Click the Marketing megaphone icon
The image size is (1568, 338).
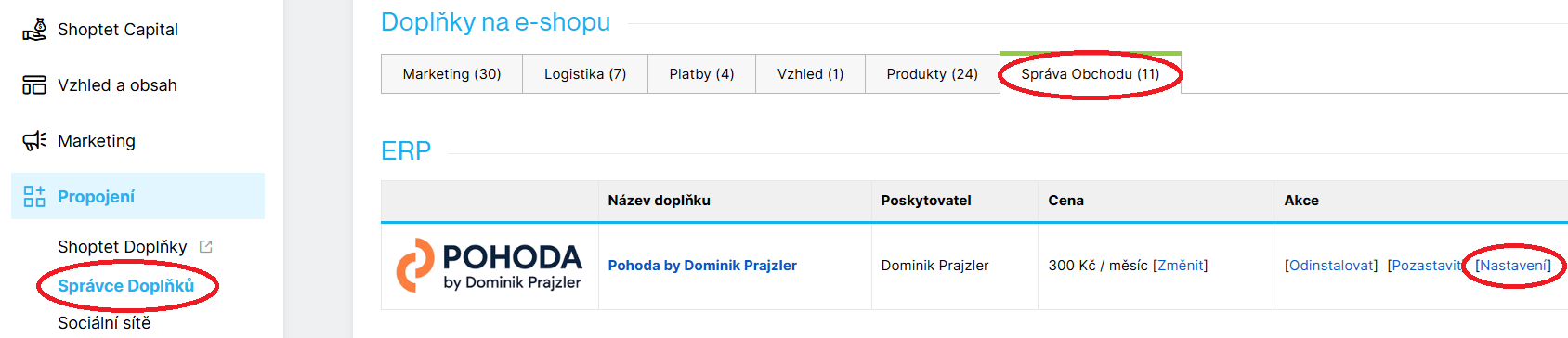34,141
